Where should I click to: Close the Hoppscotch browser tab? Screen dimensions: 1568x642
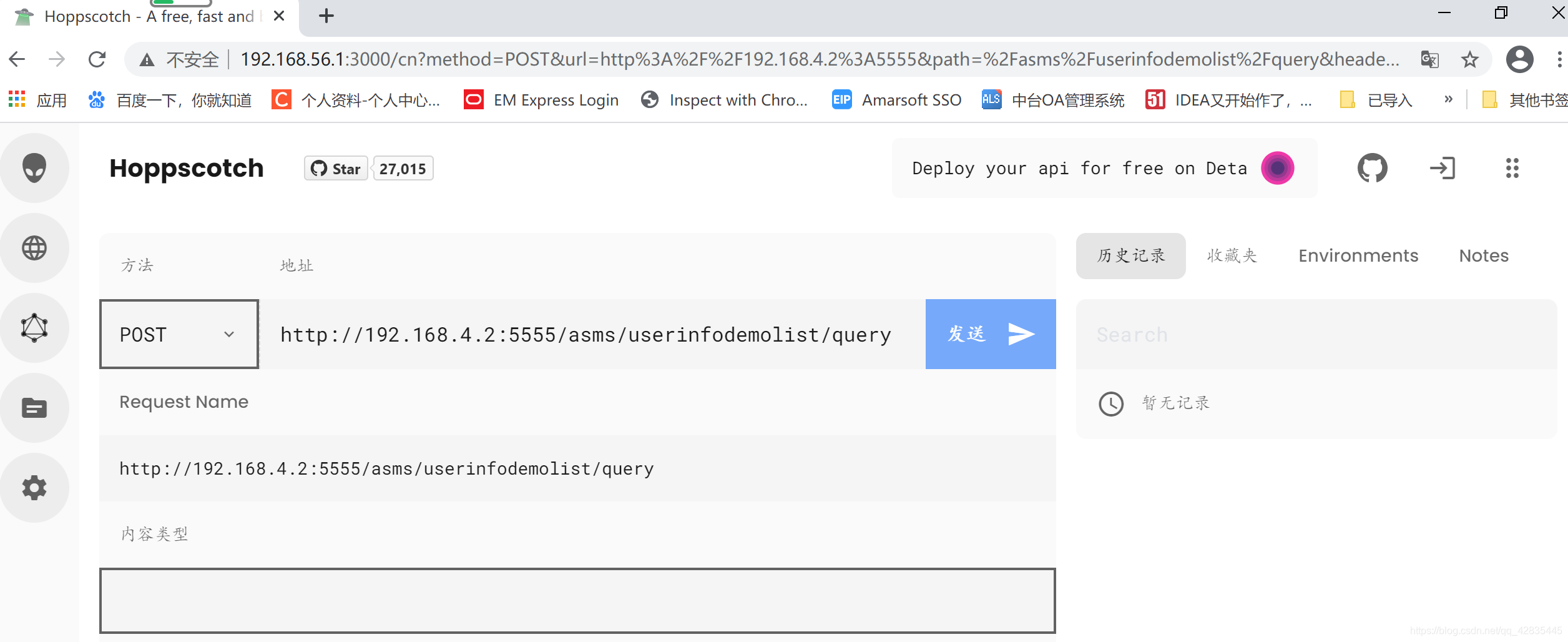(x=279, y=16)
